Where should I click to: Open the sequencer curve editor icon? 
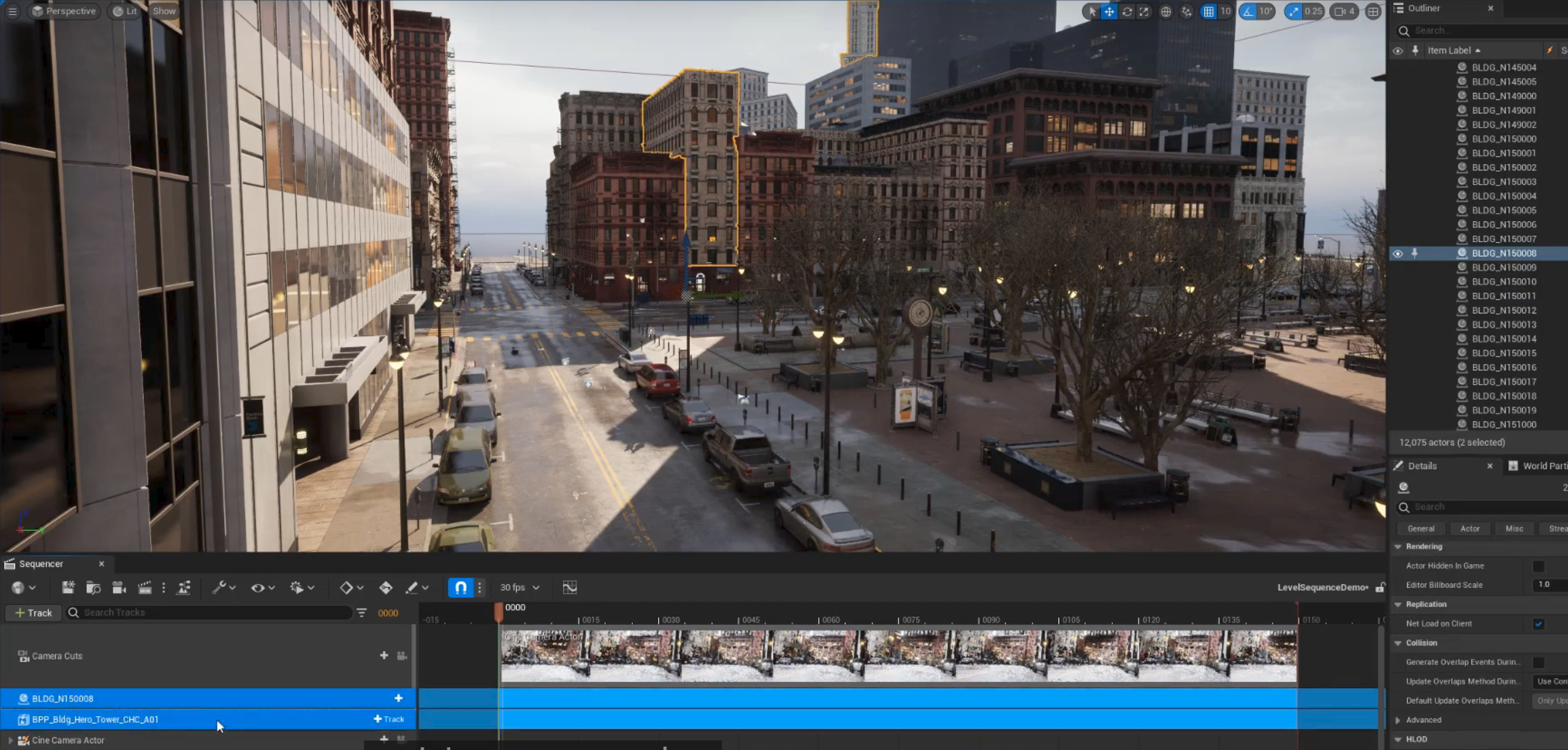coord(570,588)
